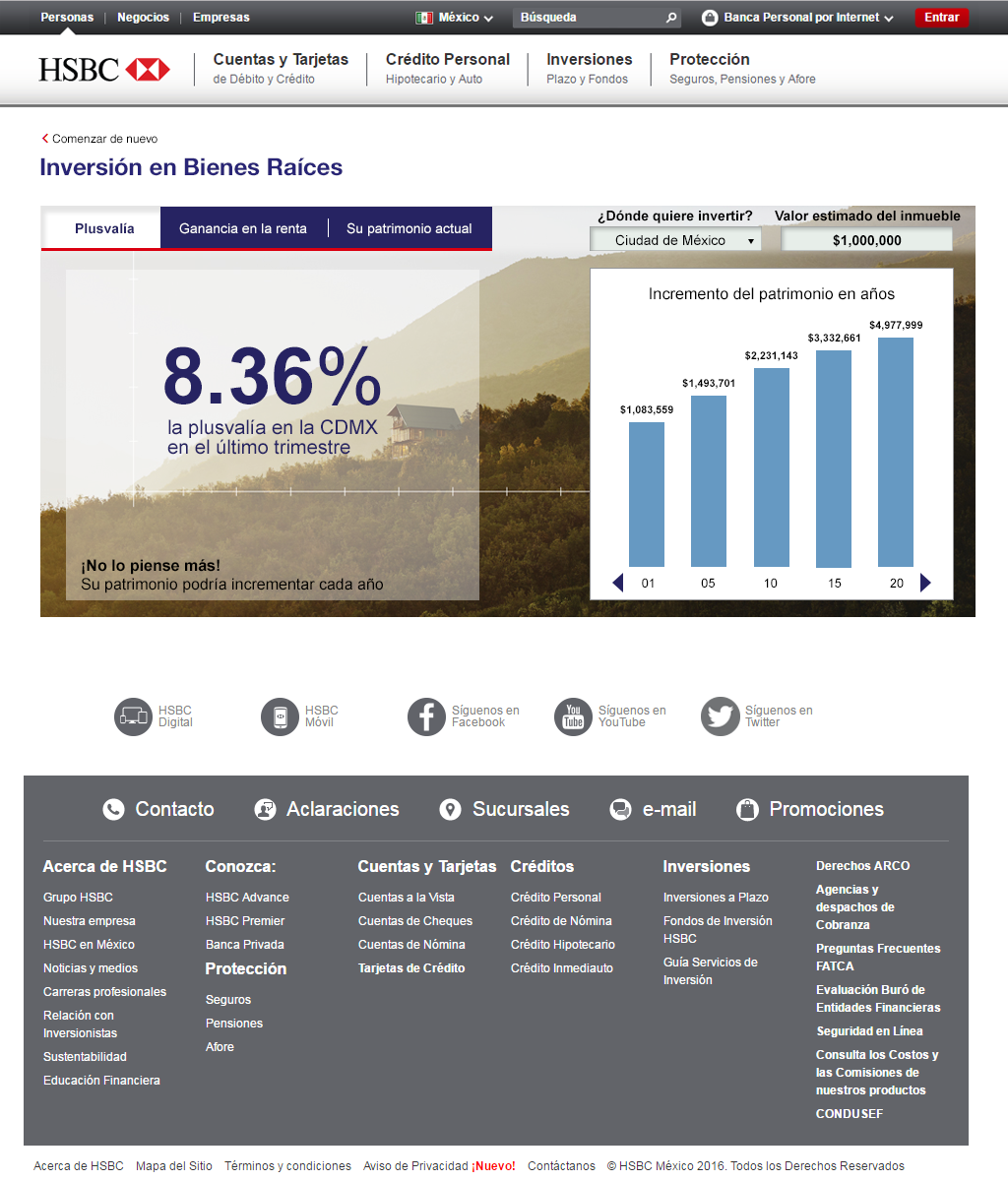Click the year 01 chart bar
Screen dimensions: 1008x1181
pyautogui.click(x=647, y=495)
